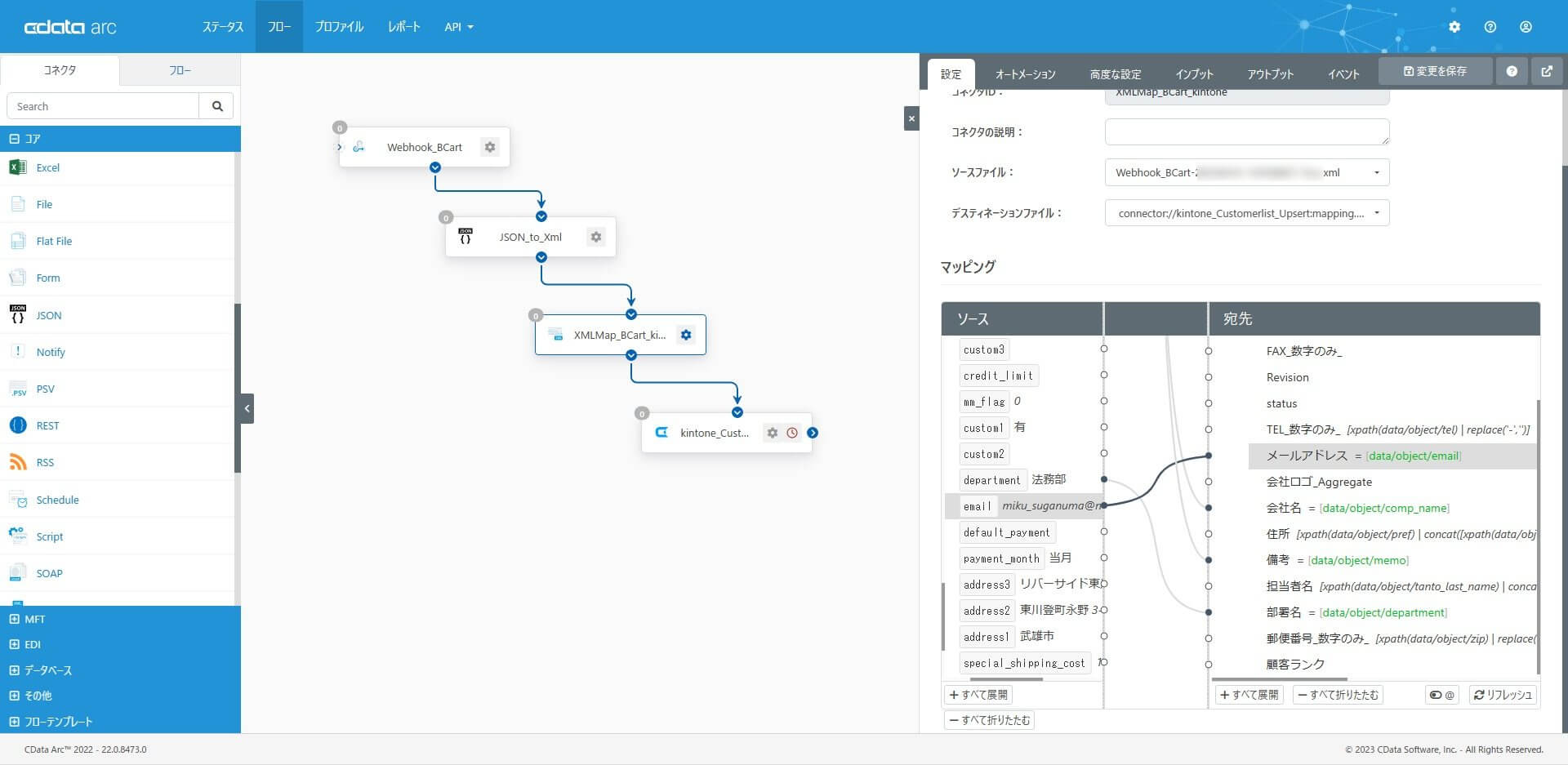
Task: Go to ステータス in top navigation
Action: tap(223, 27)
